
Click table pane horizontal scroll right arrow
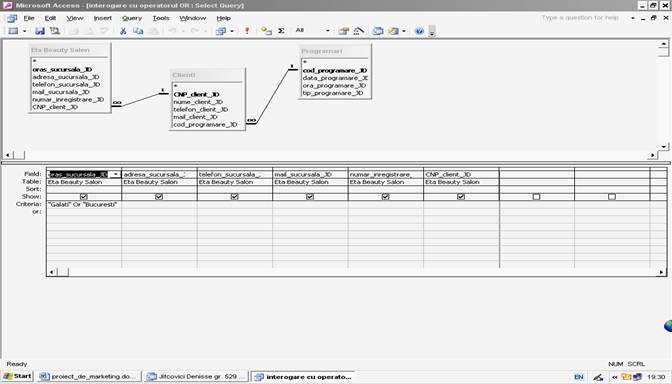[653, 155]
